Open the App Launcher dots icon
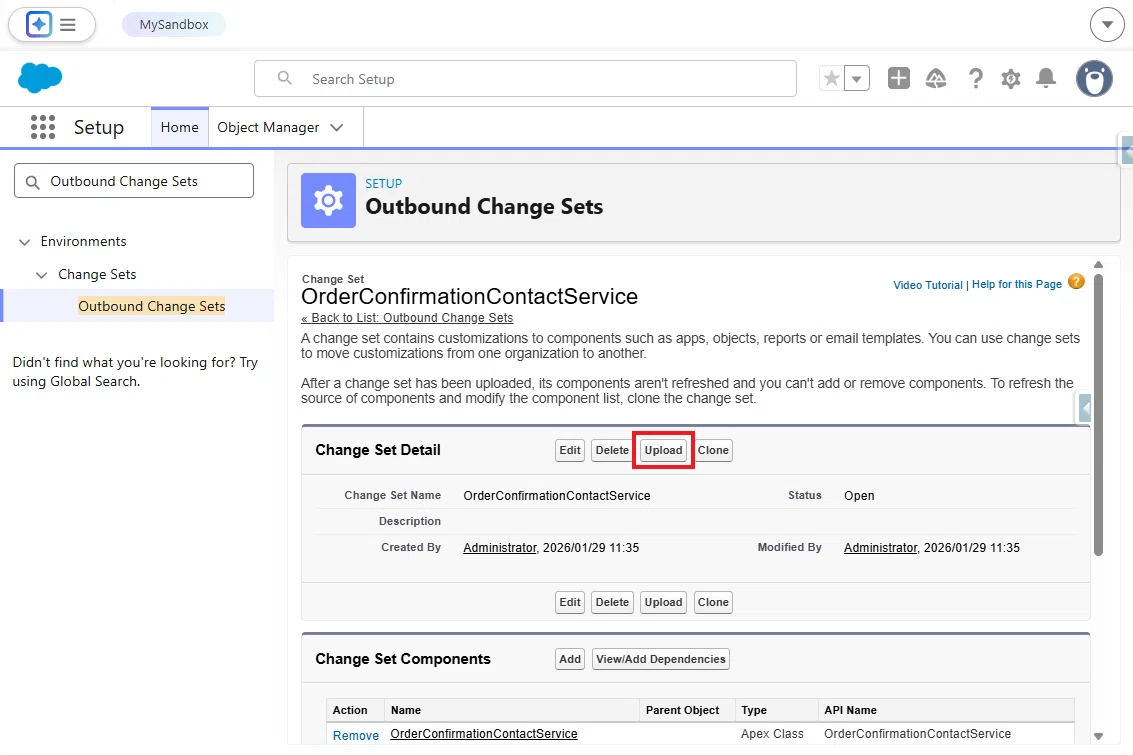 pos(43,127)
